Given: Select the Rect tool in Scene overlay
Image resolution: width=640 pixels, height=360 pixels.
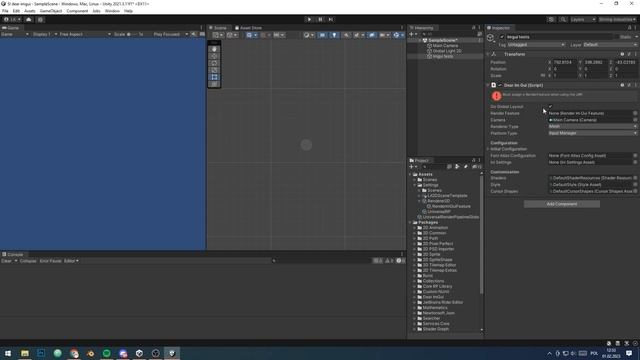Looking at the screenshot, I should tap(214, 77).
